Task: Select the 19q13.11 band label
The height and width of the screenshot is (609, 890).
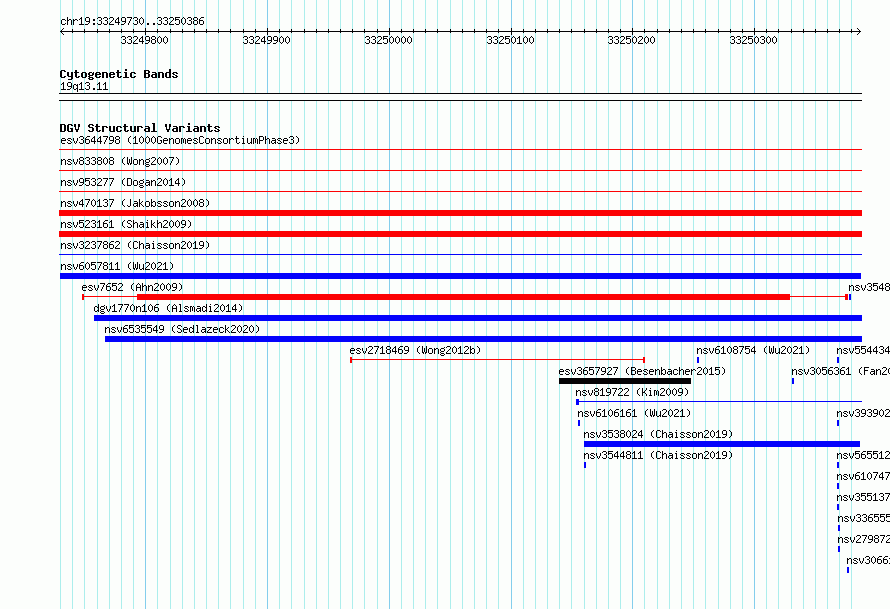Action: click(84, 86)
